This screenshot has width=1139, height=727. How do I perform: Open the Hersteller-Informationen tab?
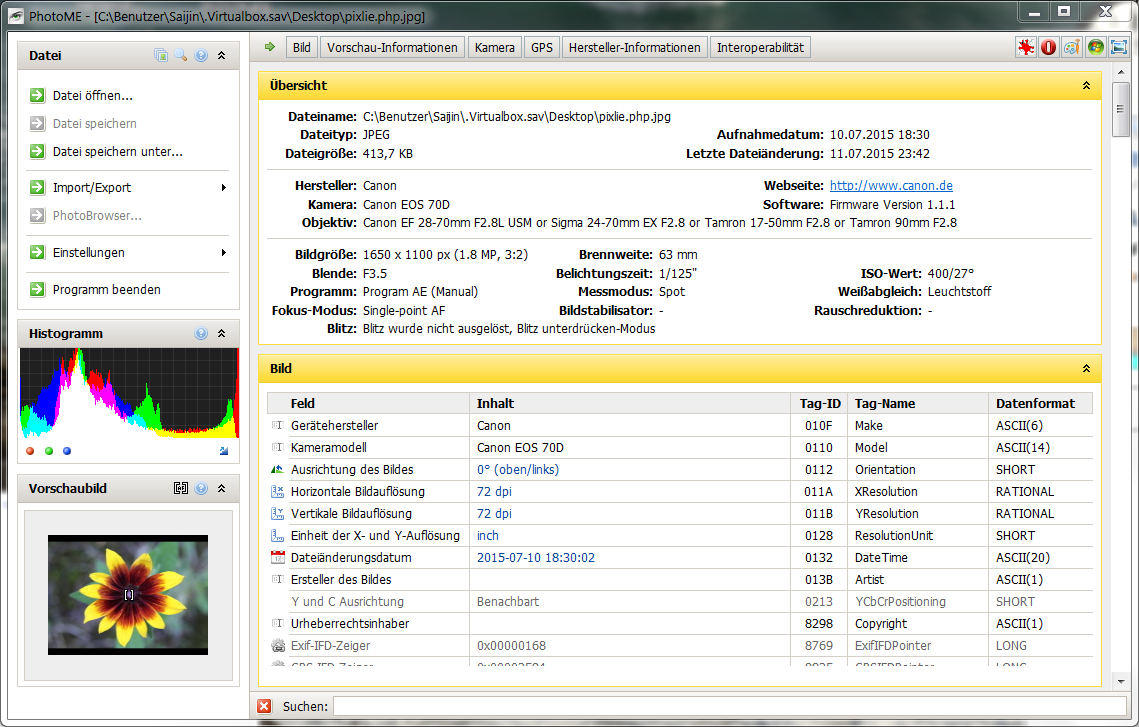pyautogui.click(x=635, y=47)
